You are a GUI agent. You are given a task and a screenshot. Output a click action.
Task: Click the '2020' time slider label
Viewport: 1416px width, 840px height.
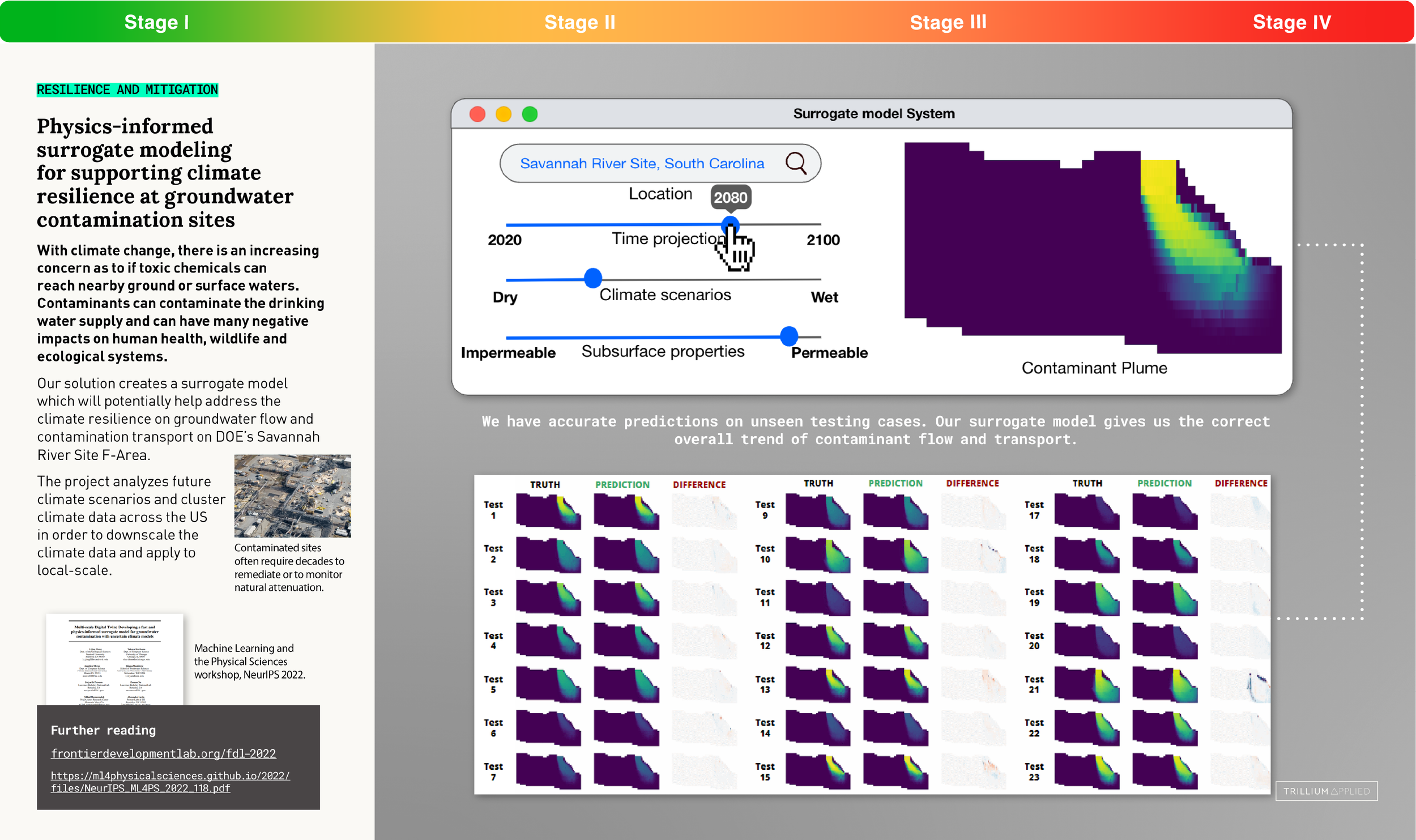point(505,240)
